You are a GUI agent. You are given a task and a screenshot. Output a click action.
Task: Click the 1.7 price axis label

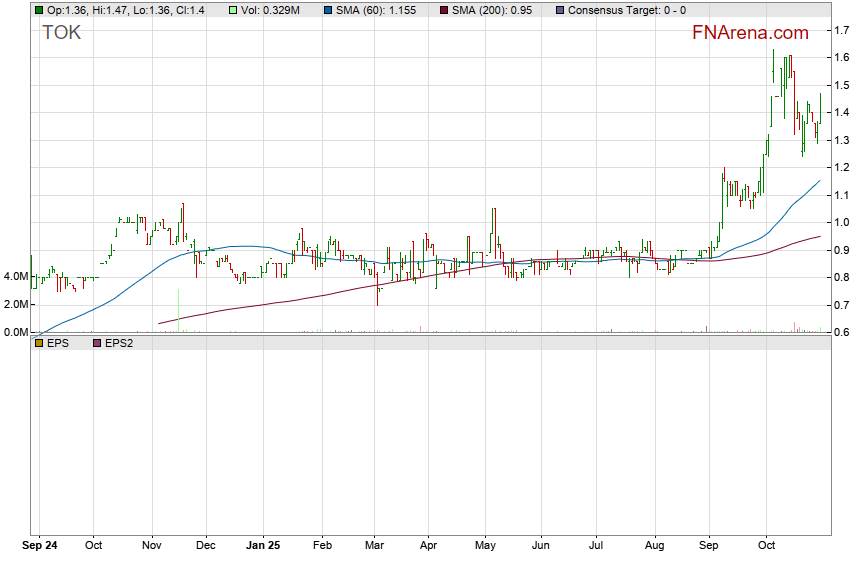tap(843, 32)
